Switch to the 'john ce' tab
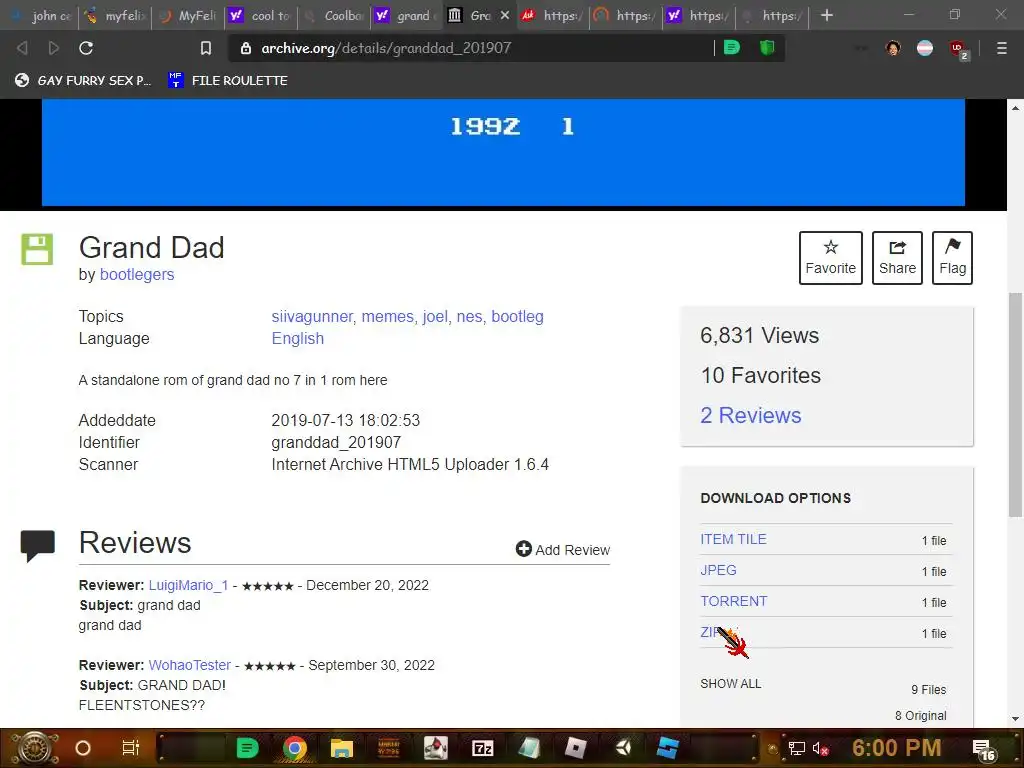1024x768 pixels. pyautogui.click(x=43, y=15)
